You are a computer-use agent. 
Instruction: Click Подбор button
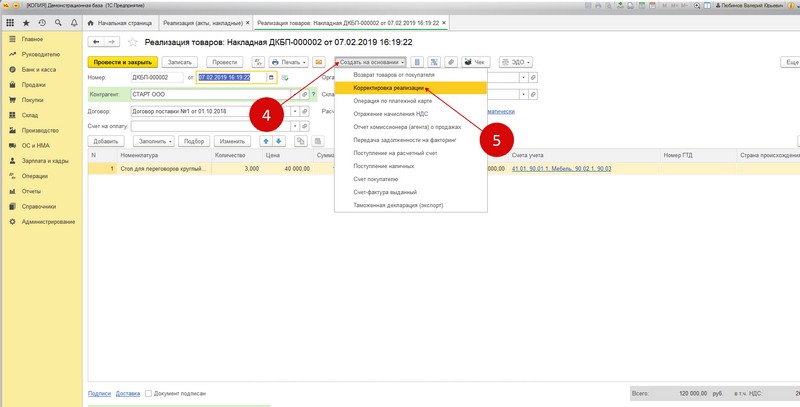coord(194,141)
